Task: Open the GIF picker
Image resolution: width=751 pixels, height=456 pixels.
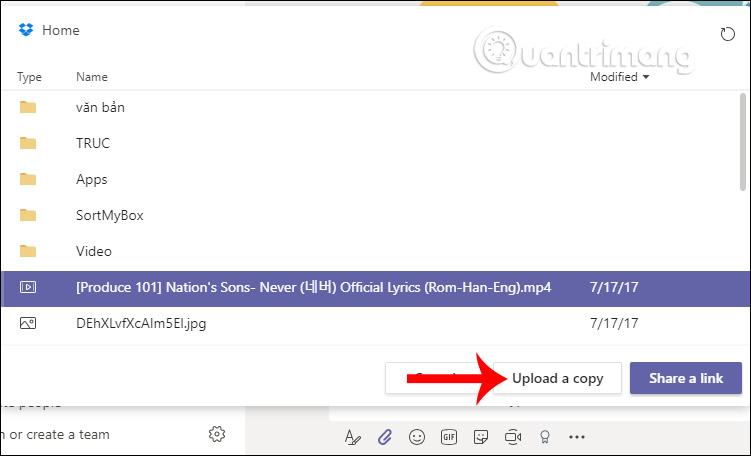Action: tap(449, 437)
